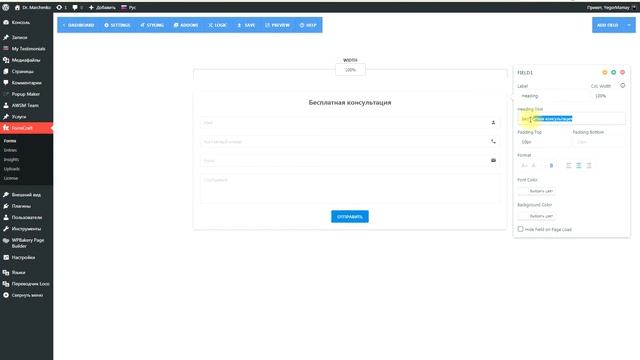640x360 pixels.
Task: Preview the form from blue toolbar
Action: click(x=277, y=25)
